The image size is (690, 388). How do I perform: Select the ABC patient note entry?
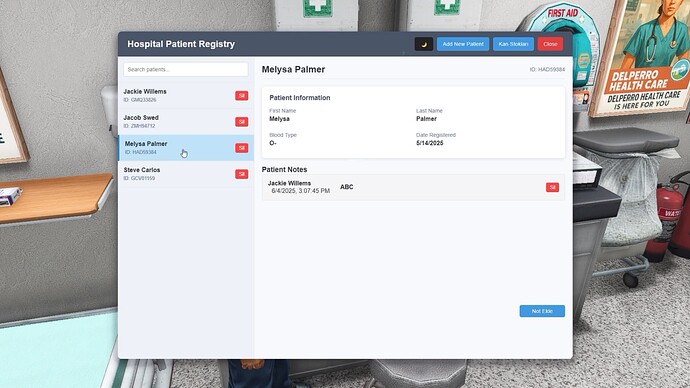(x=413, y=187)
